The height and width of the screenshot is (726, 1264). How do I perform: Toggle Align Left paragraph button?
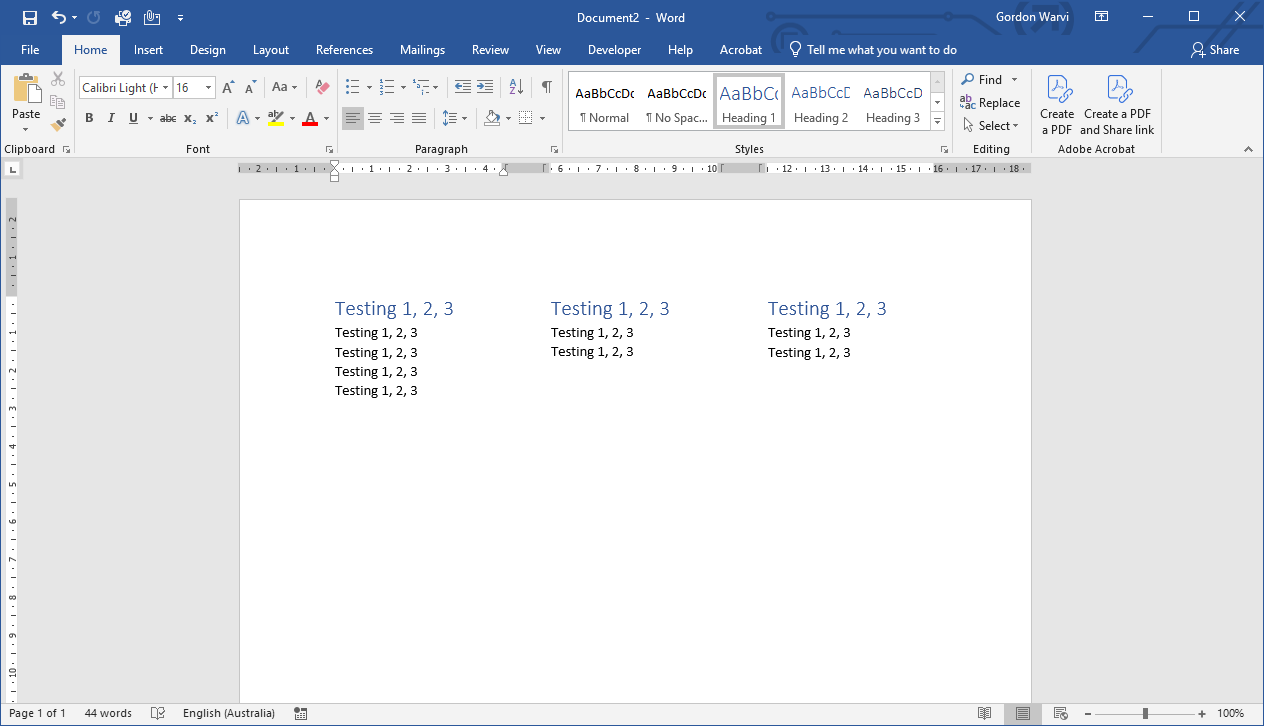tap(353, 118)
